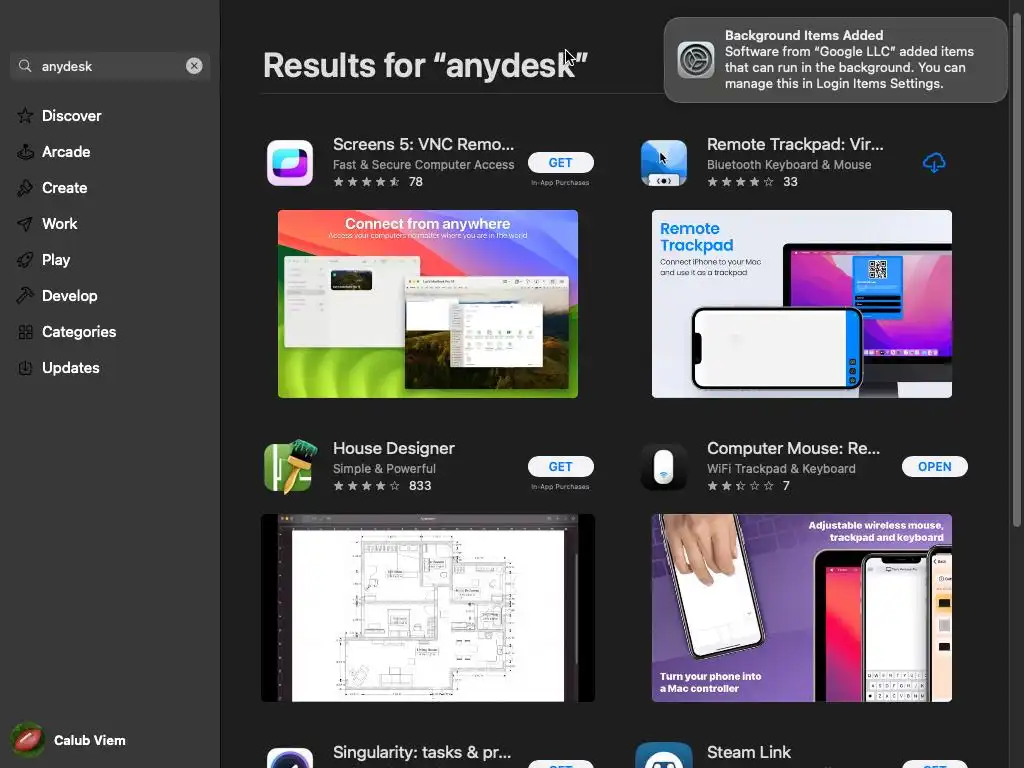Click the Updates download icon
Viewport: 1024px width, 768px height.
pyautogui.click(x=25, y=368)
